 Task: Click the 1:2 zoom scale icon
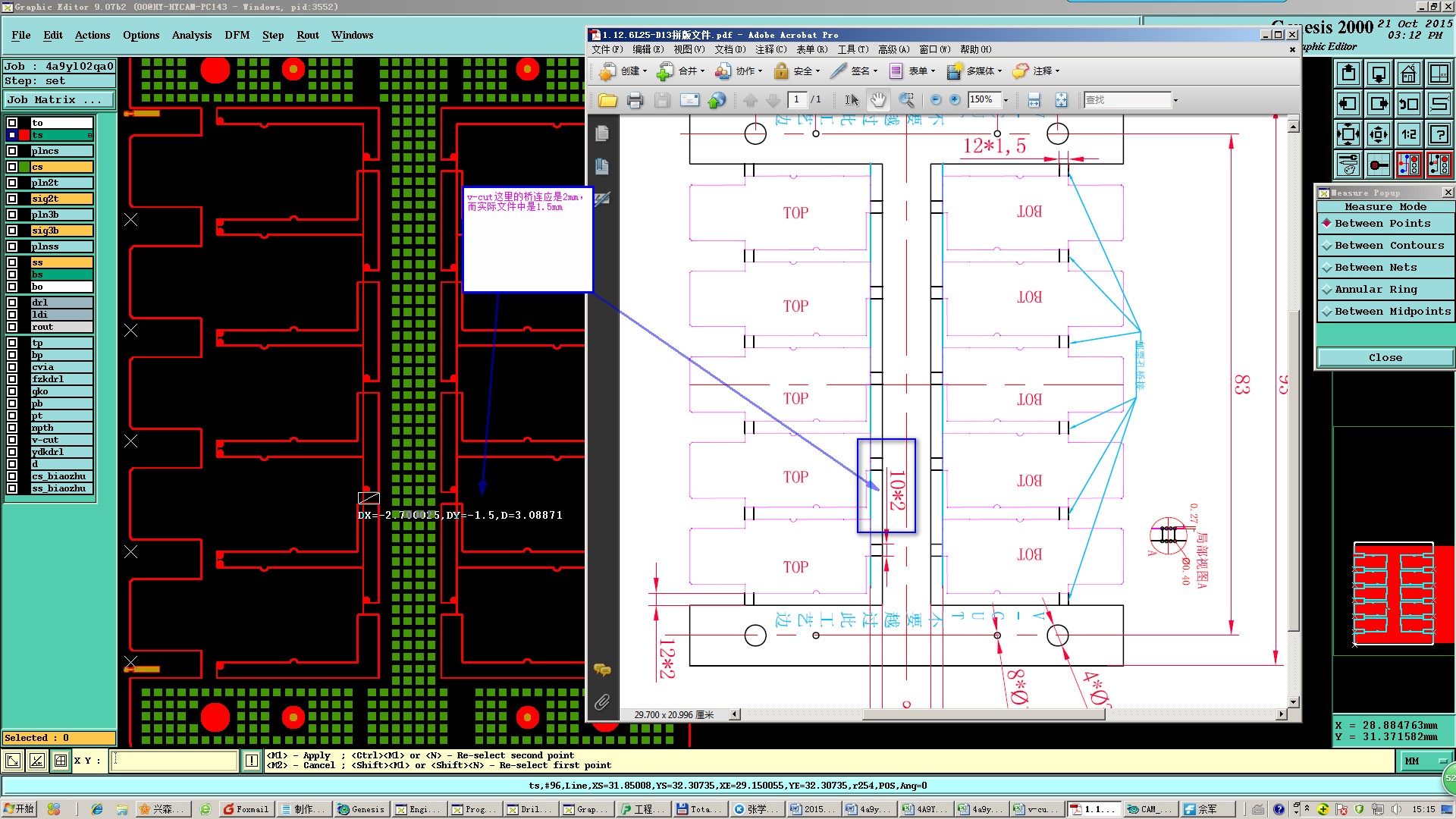[x=1408, y=135]
